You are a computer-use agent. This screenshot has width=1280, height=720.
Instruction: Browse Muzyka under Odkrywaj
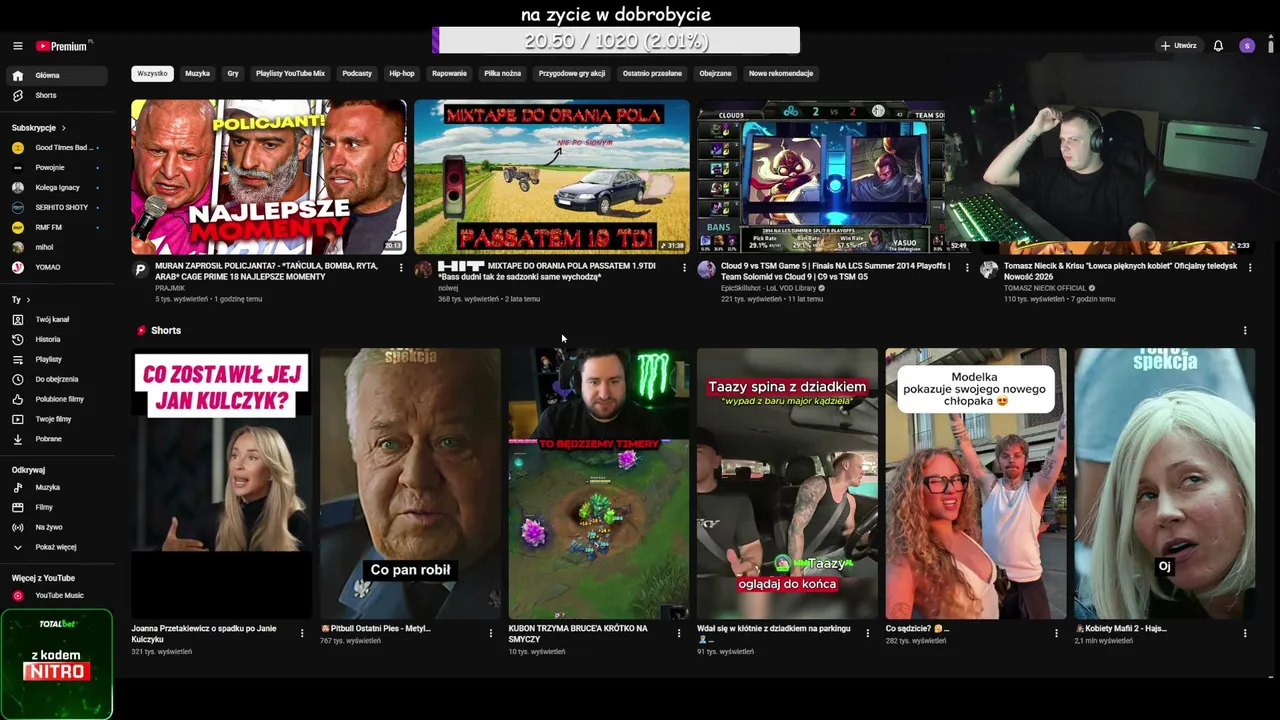pyautogui.click(x=56, y=487)
